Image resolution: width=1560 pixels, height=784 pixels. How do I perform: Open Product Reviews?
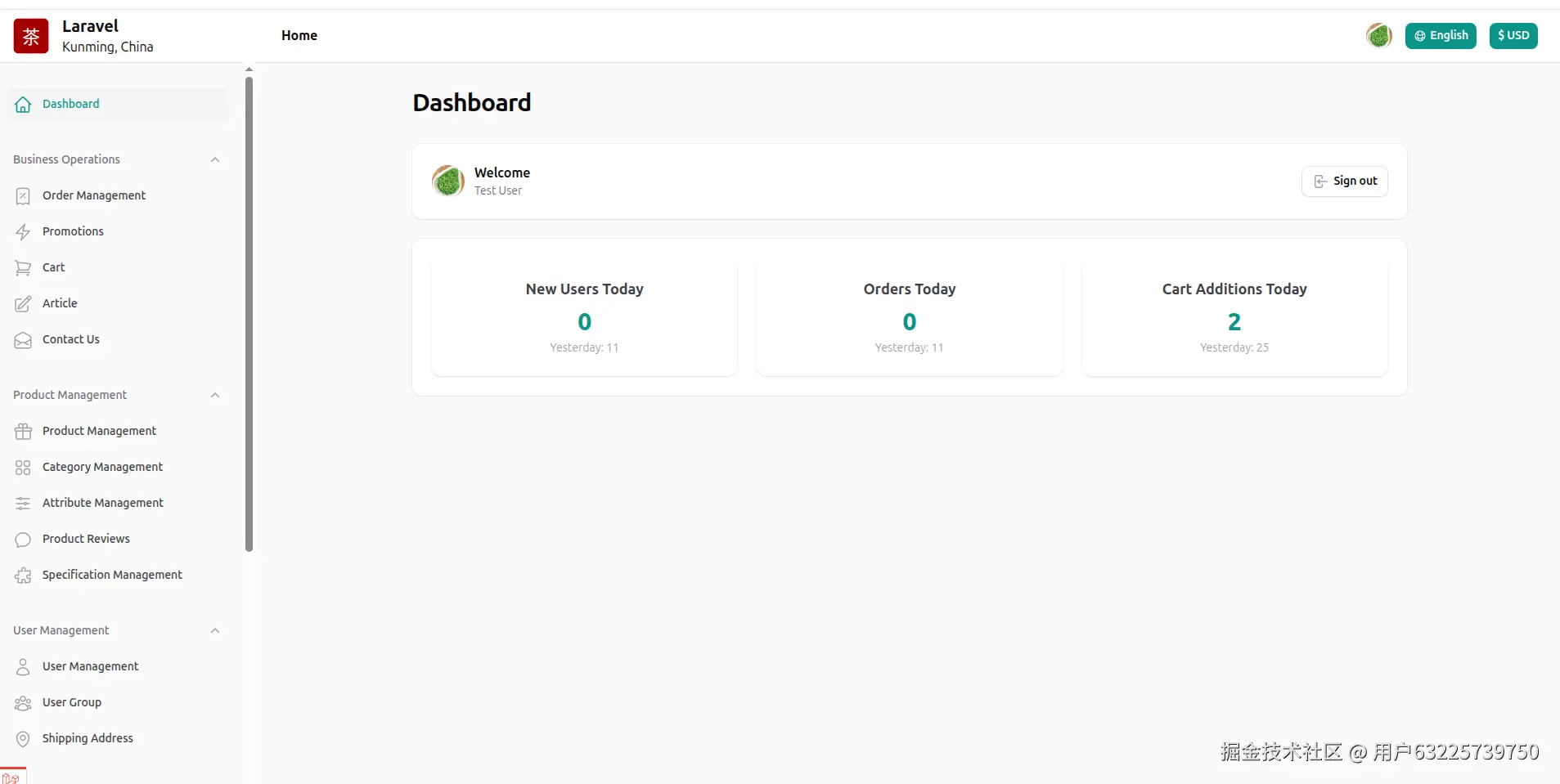coord(118,539)
